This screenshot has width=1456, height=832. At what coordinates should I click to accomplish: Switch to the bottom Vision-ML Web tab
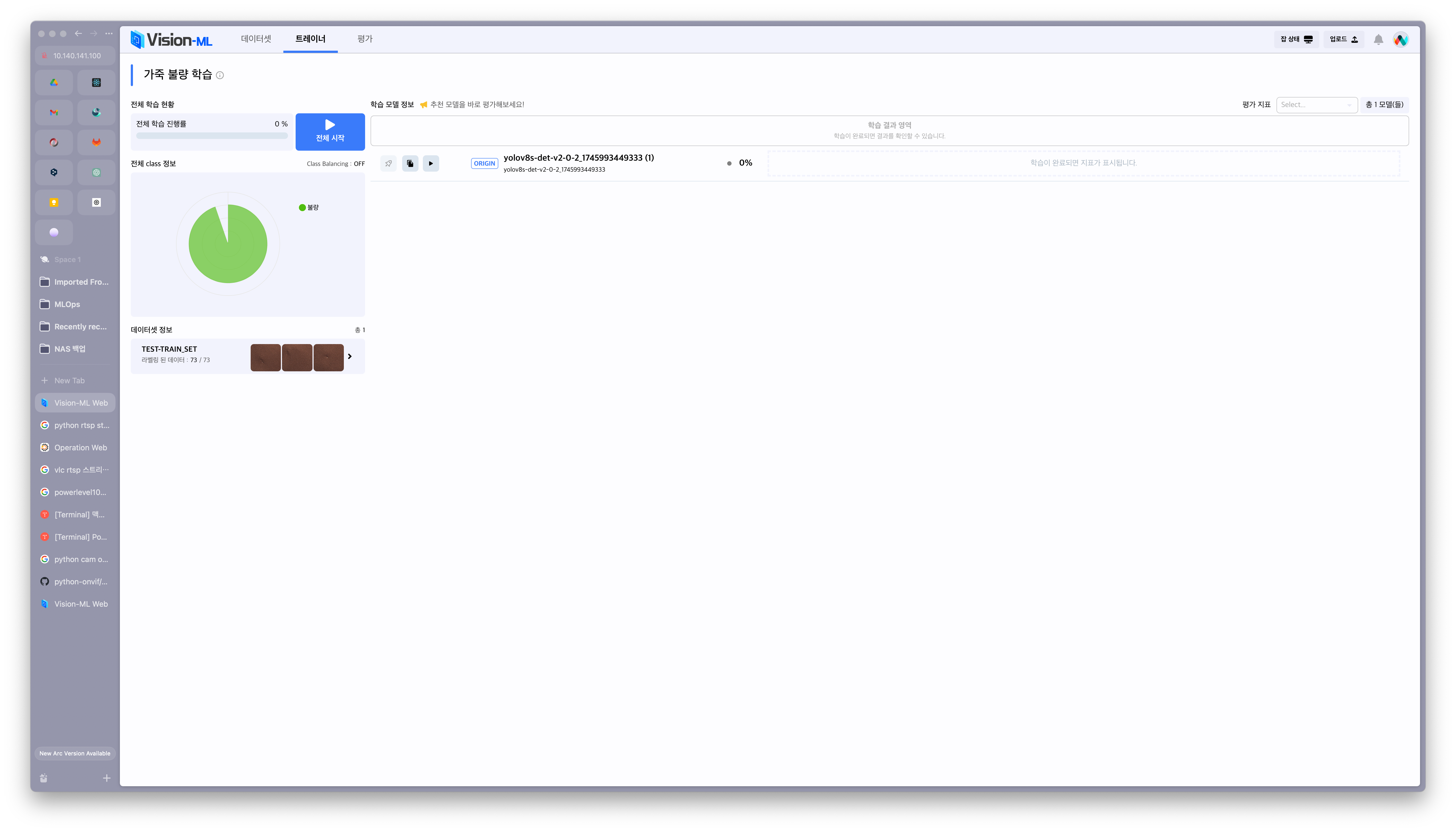tap(75, 604)
